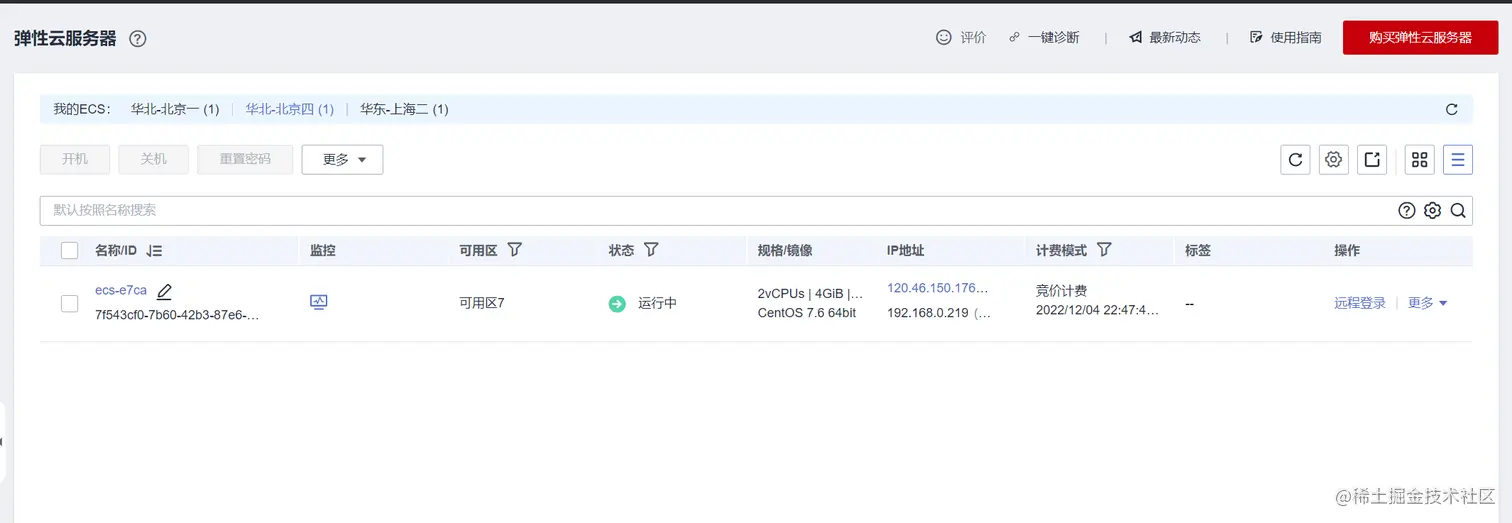Click the 可用区7 cell
The width and height of the screenshot is (1512, 523).
coord(482,303)
